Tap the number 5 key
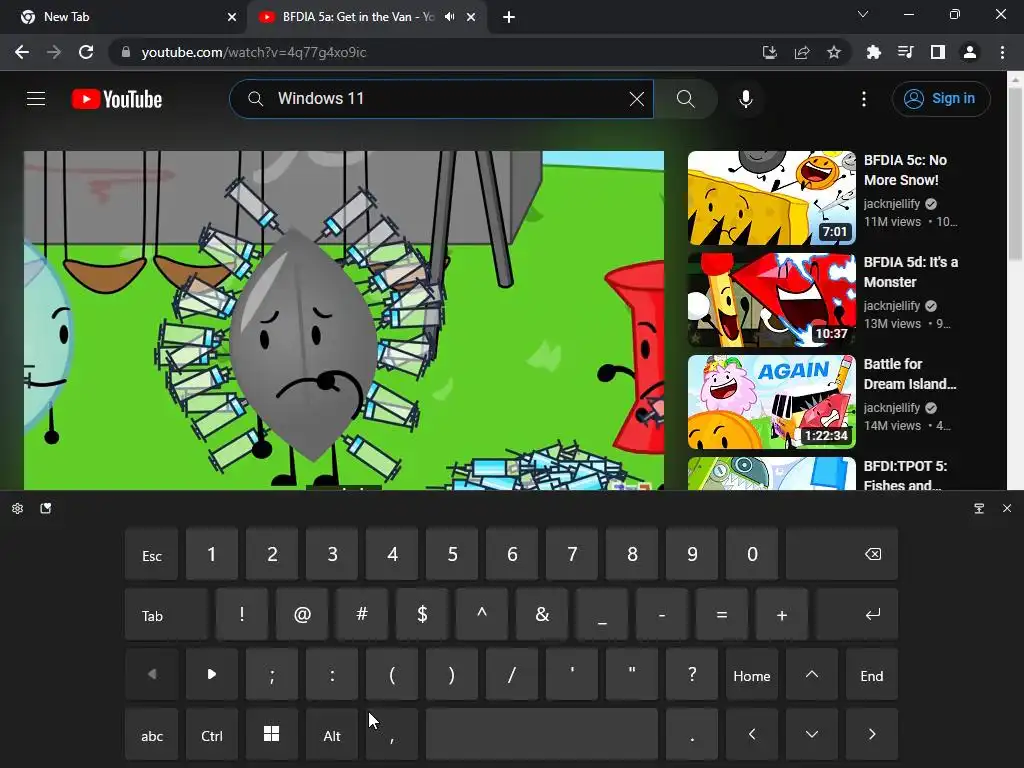The image size is (1024, 768). pos(452,554)
